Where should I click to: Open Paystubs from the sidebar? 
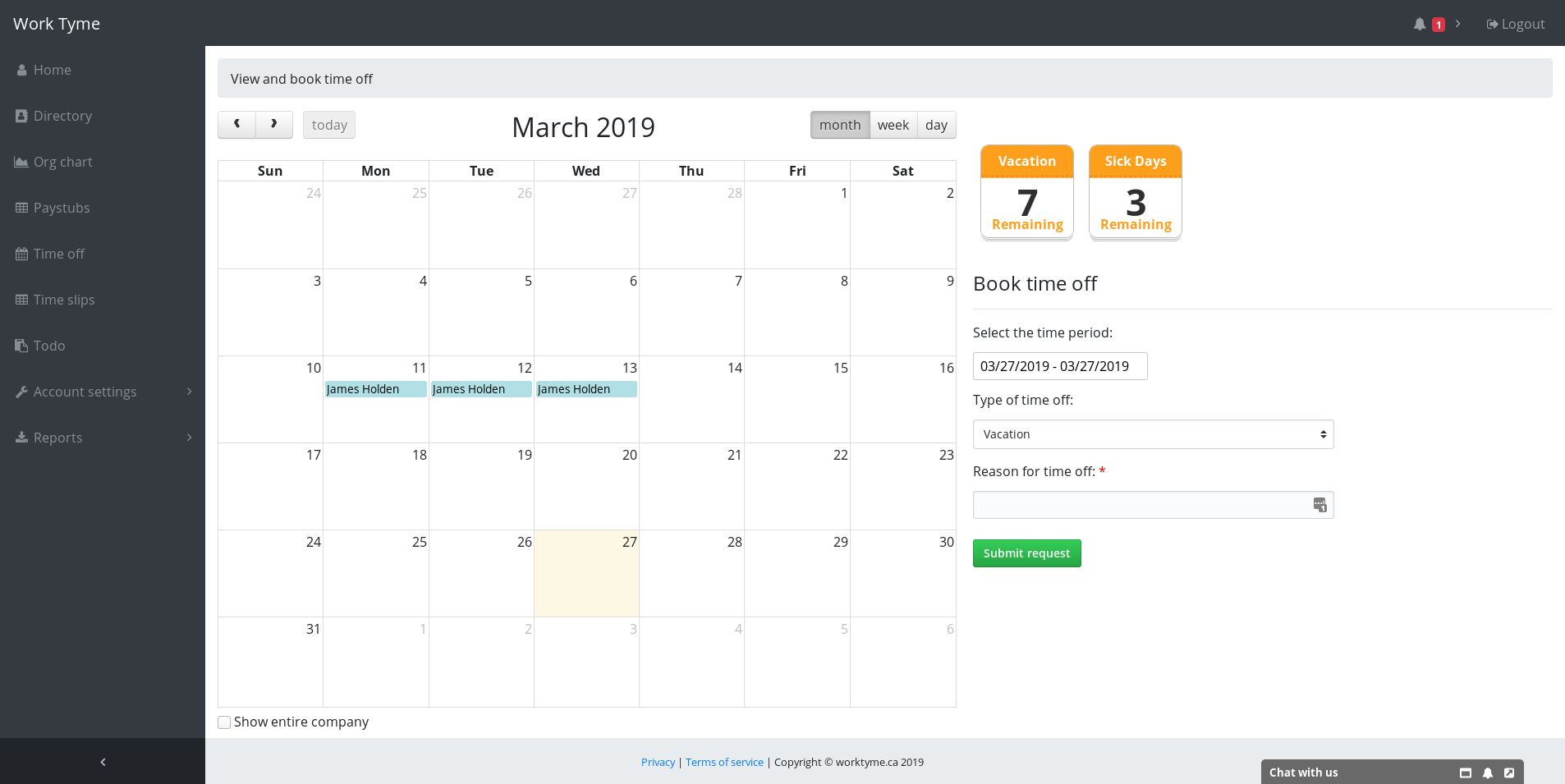click(x=62, y=208)
